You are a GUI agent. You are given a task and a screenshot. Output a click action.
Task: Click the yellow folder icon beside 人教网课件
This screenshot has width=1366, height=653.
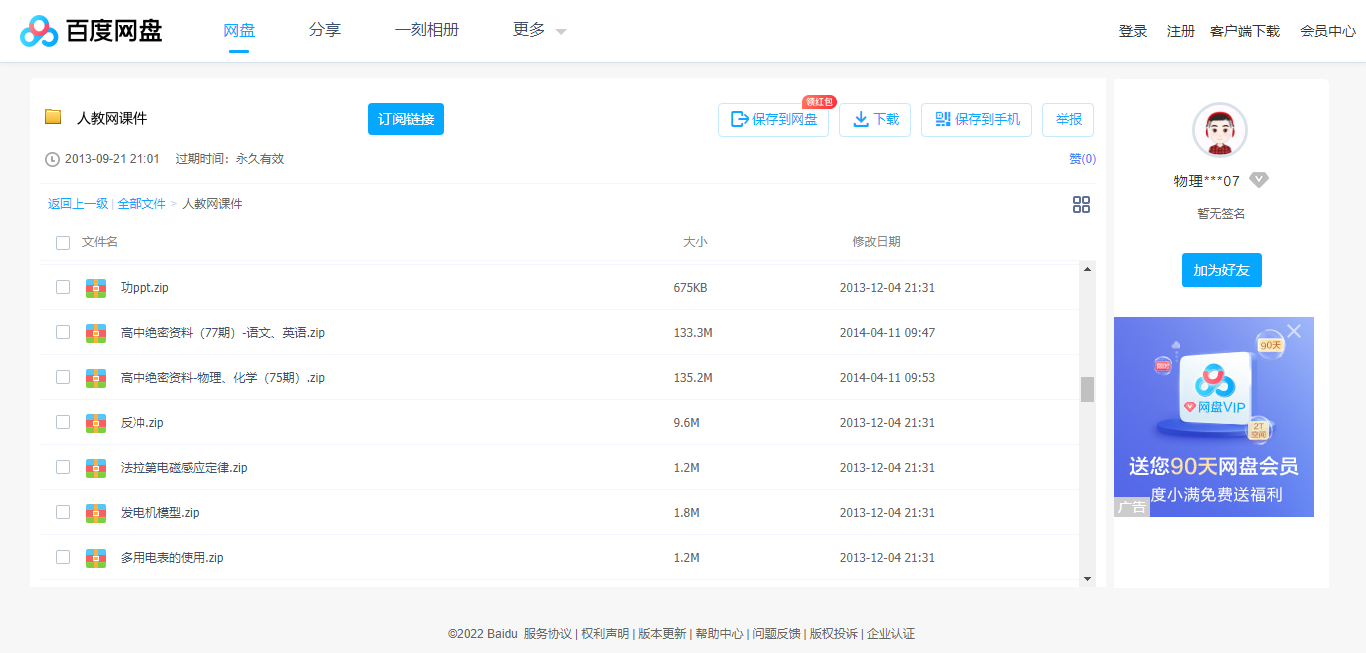[54, 117]
